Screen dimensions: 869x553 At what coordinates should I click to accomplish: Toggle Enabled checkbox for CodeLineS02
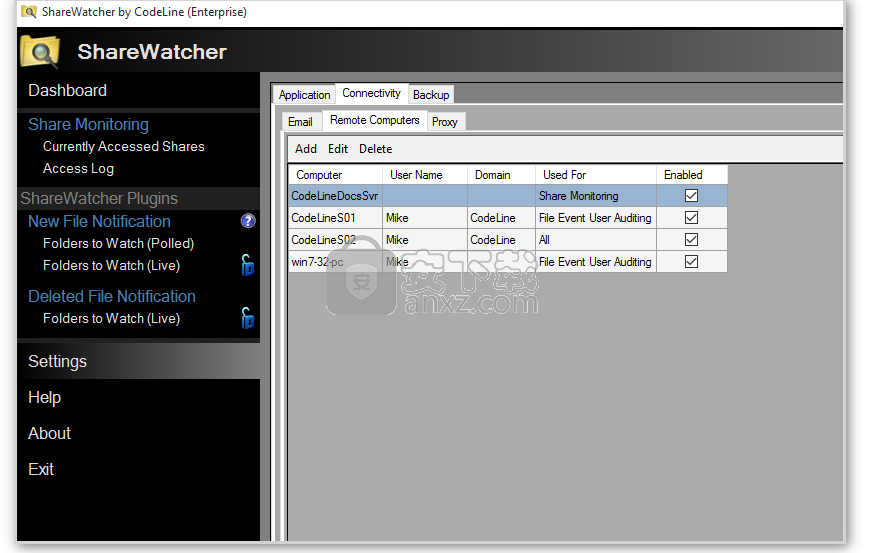(691, 239)
